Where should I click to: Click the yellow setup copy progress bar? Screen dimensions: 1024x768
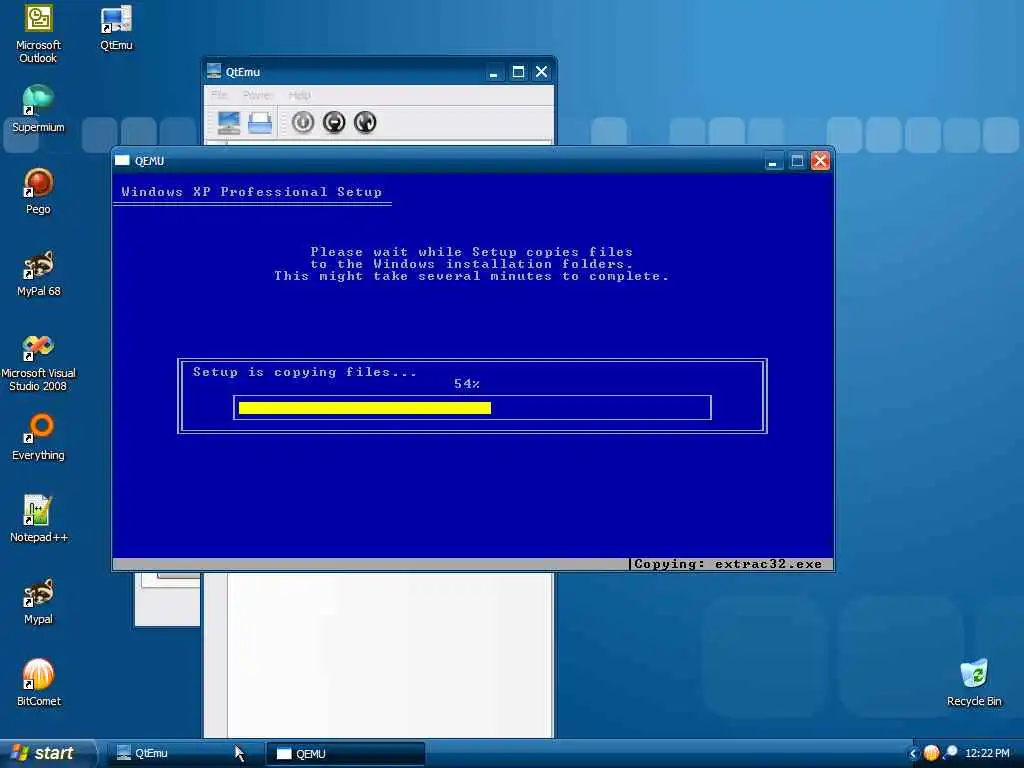pos(364,408)
